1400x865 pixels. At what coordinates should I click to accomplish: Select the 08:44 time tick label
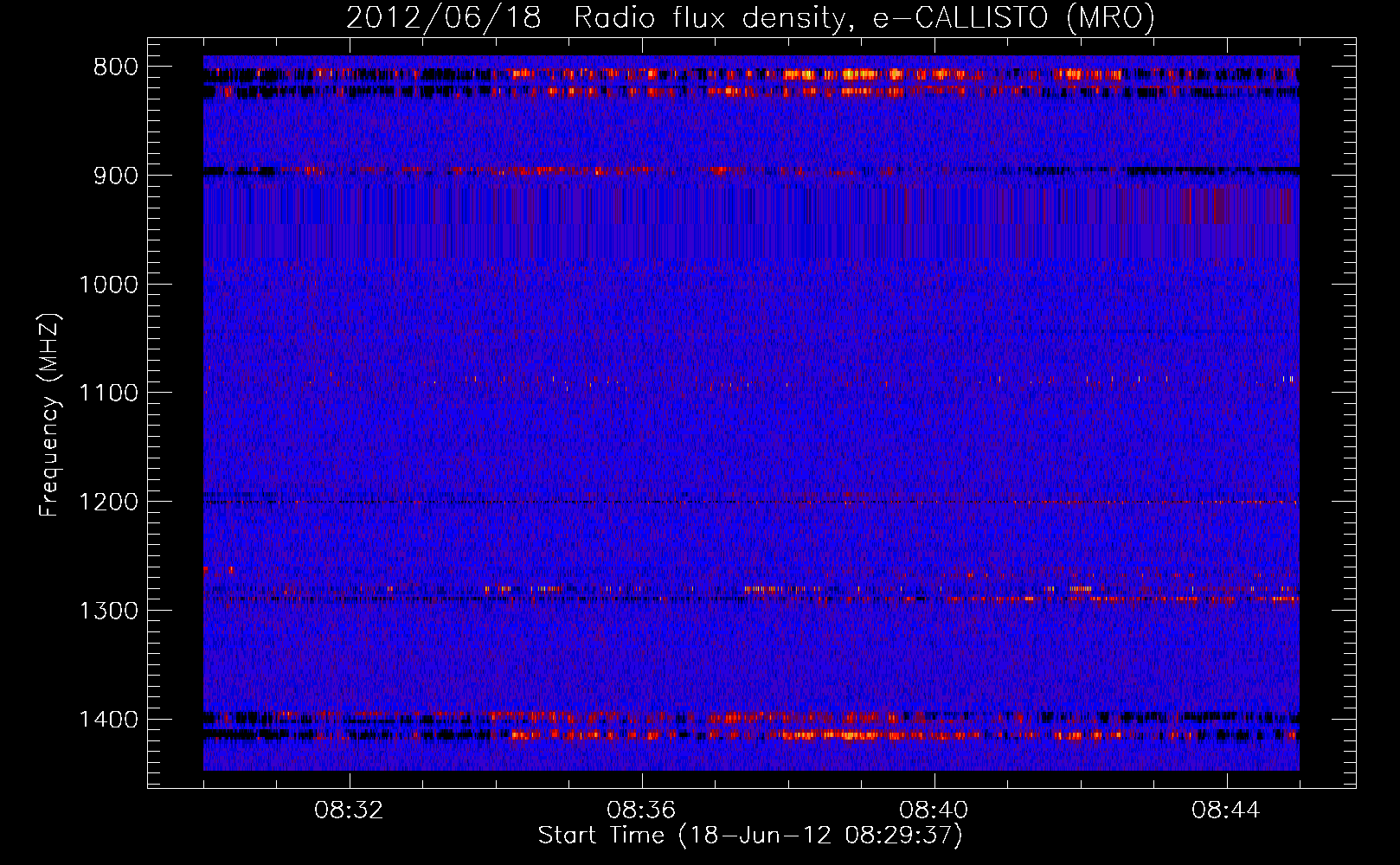[1226, 811]
